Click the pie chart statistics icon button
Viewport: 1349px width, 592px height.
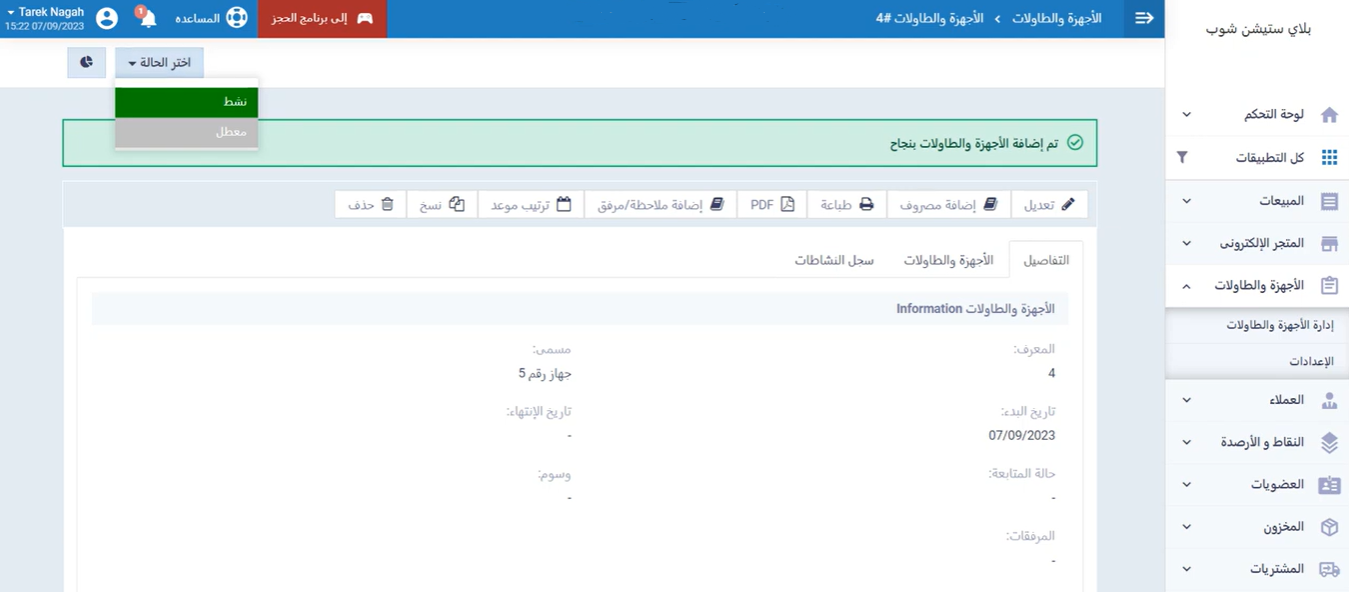click(86, 63)
